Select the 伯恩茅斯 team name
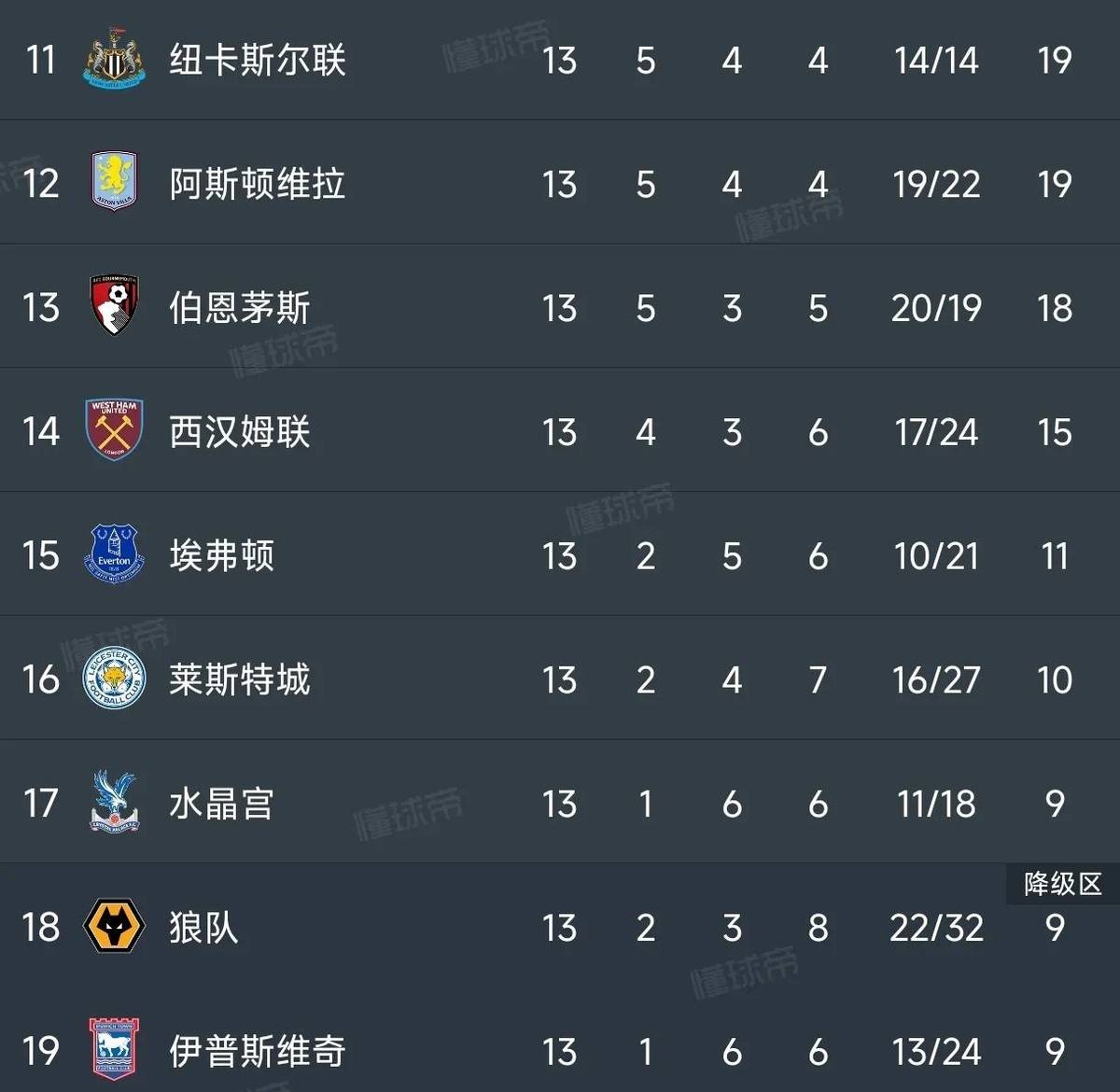Screen dimensions: 1120x1092 240,307
